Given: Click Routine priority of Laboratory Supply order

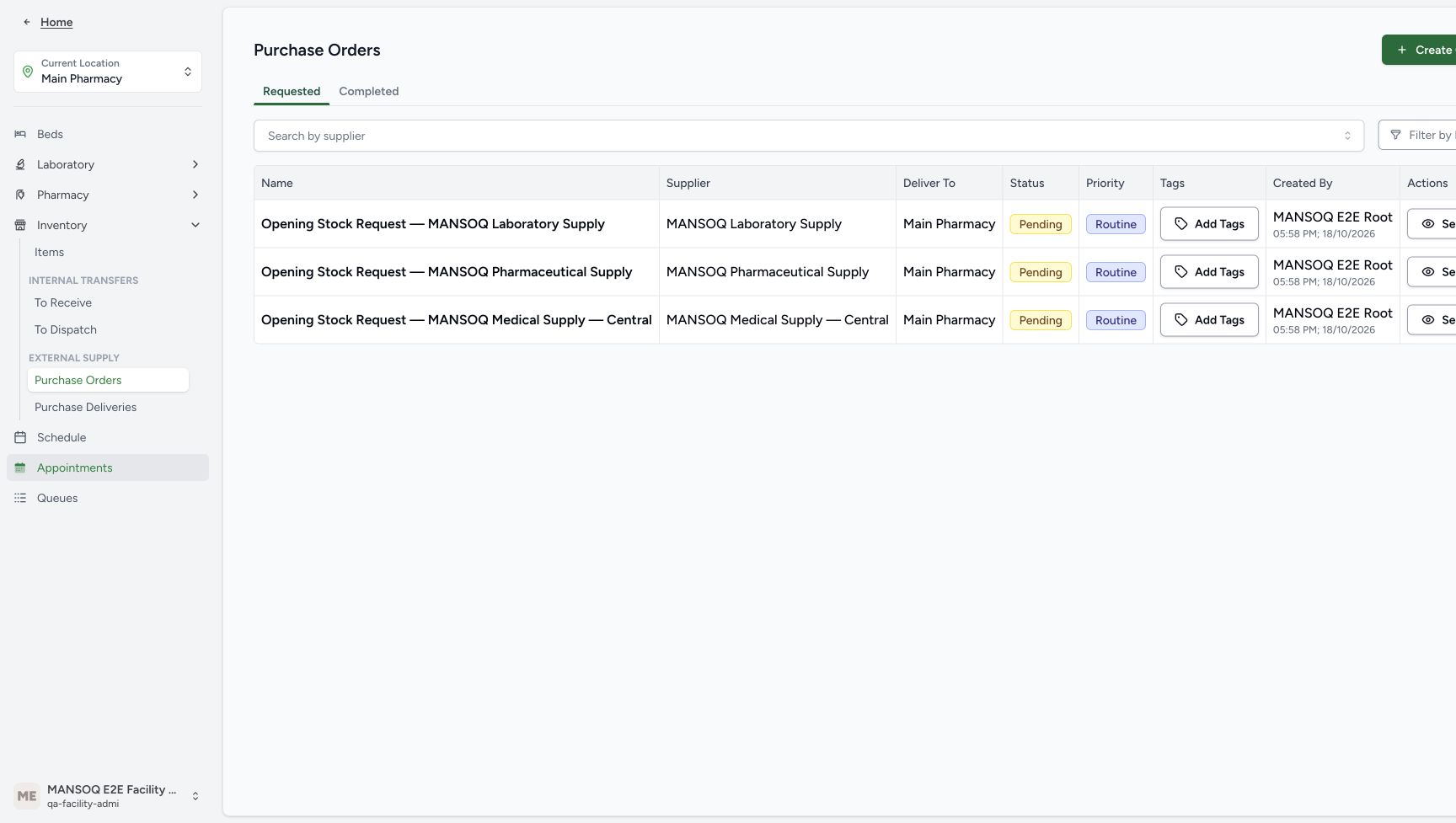Looking at the screenshot, I should (1116, 224).
